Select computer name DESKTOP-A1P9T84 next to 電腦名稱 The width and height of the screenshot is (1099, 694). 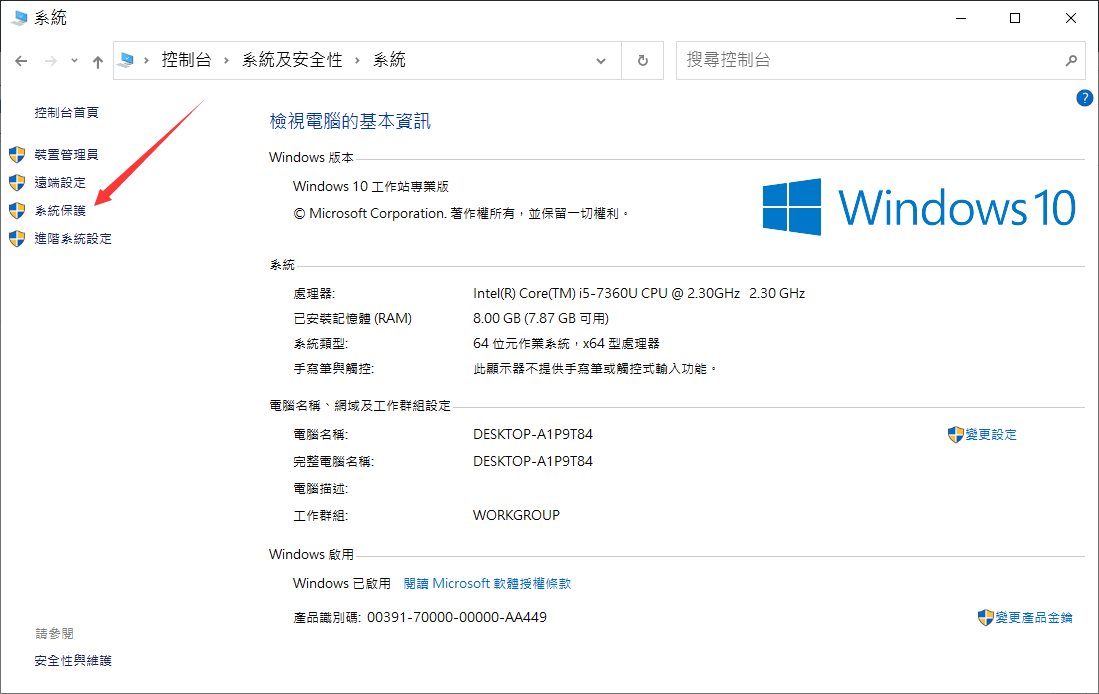(533, 435)
